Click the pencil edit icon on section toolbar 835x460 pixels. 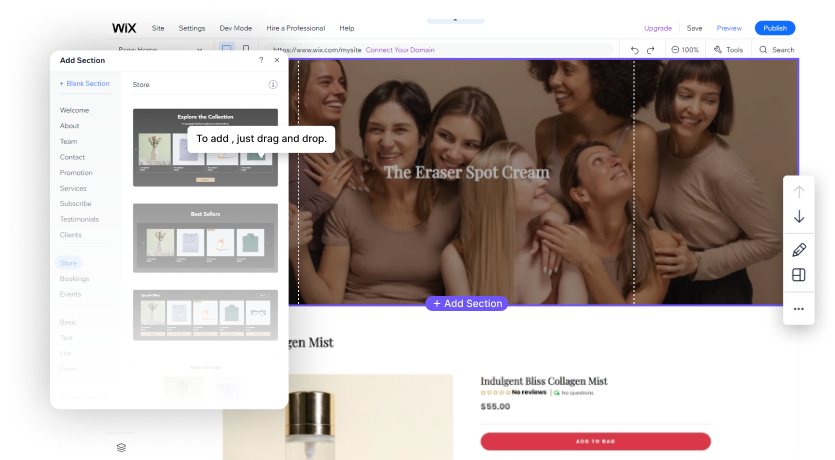pos(798,249)
